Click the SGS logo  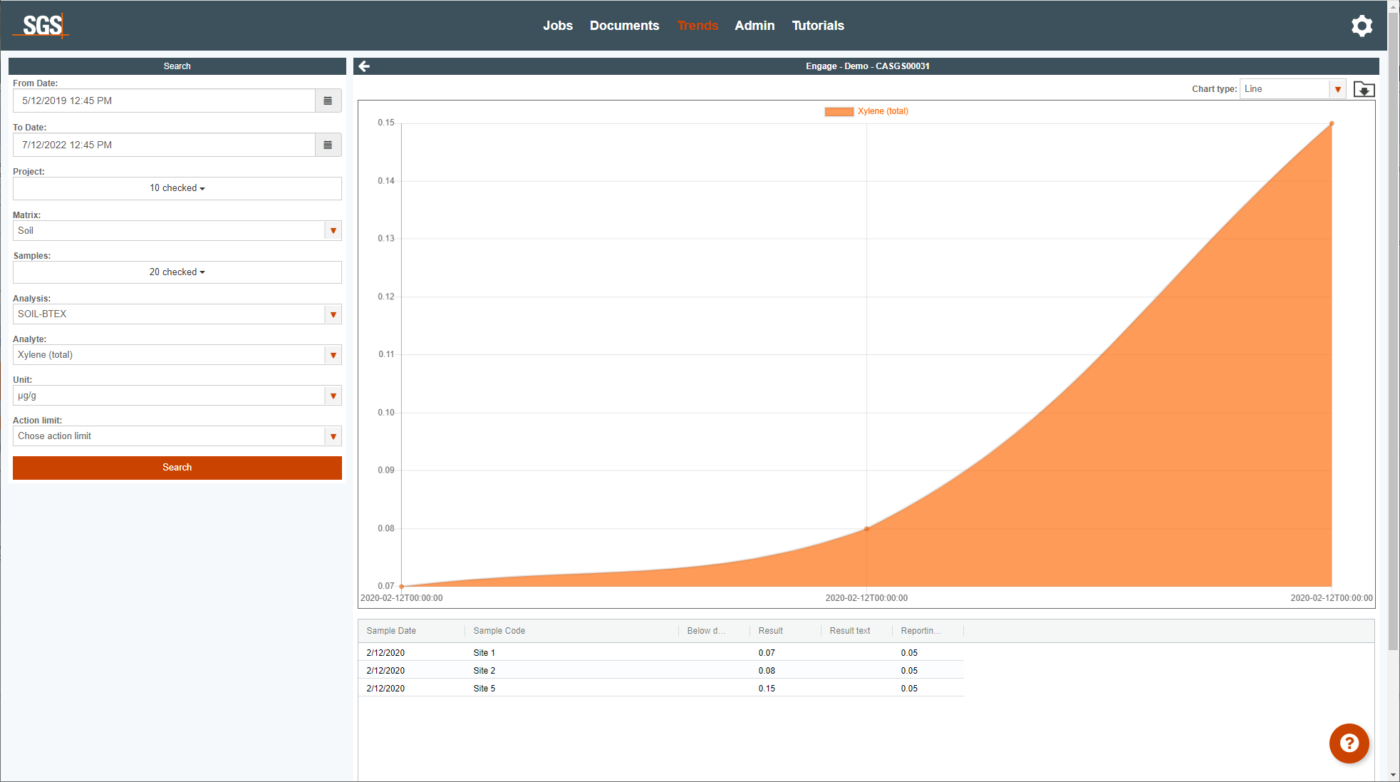40,26
